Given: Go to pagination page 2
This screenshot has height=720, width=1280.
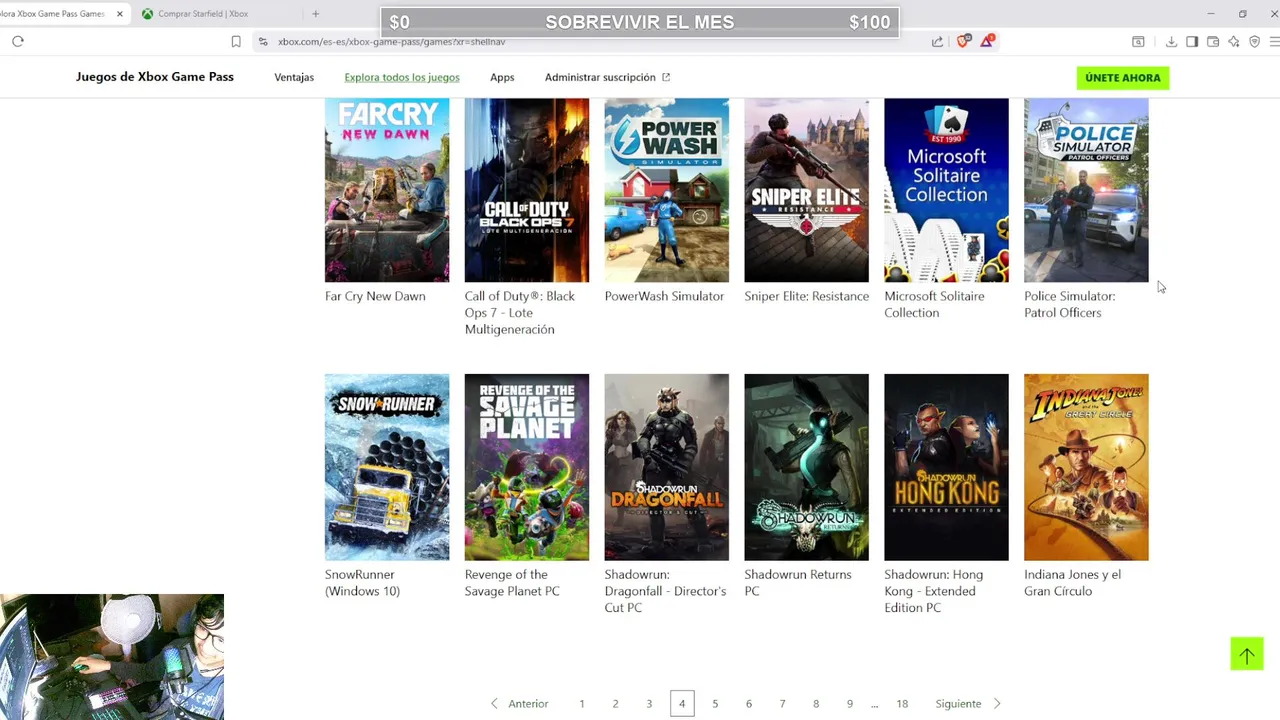Looking at the screenshot, I should coord(615,704).
